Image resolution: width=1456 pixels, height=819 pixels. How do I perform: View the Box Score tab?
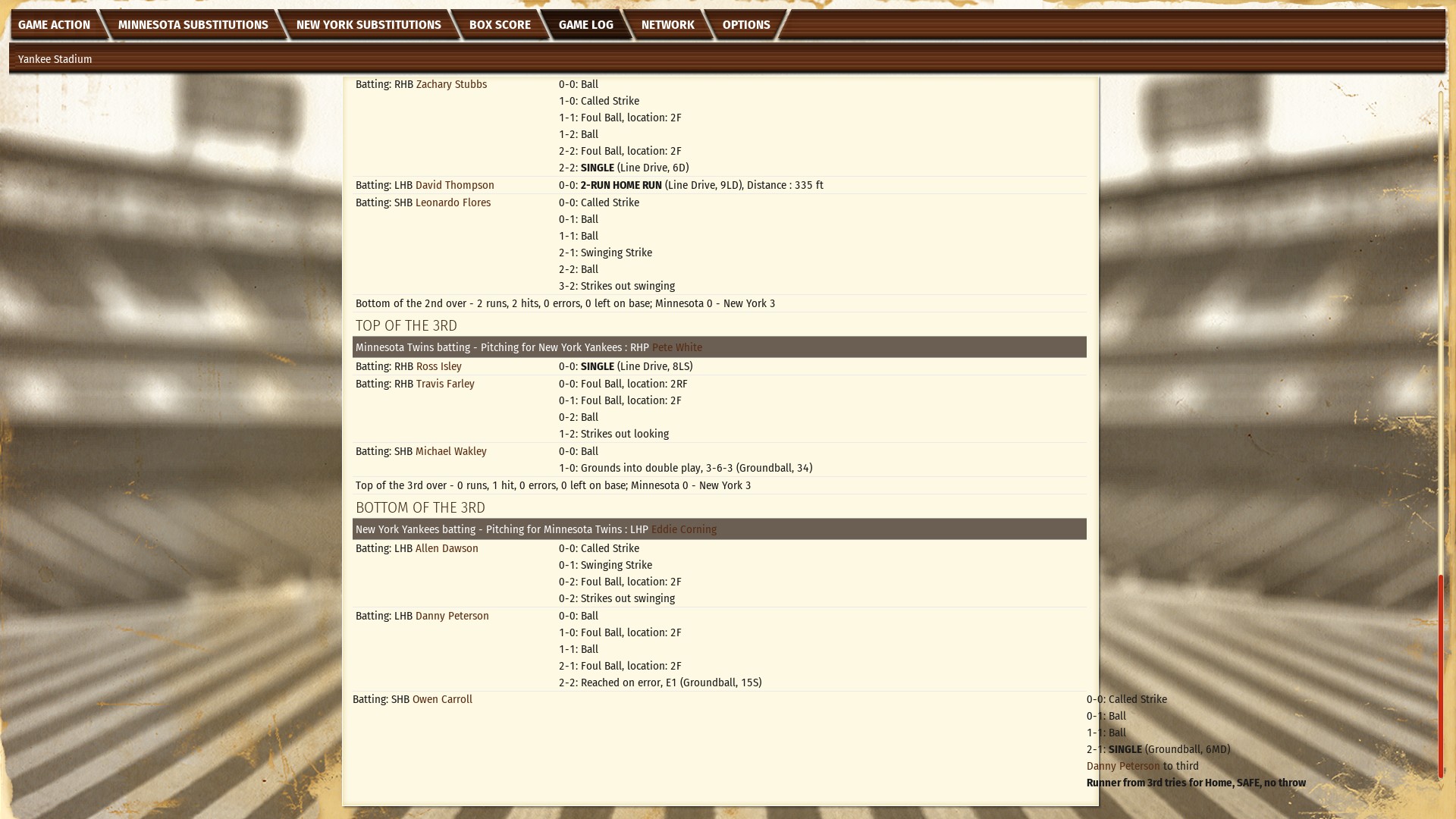coord(500,25)
